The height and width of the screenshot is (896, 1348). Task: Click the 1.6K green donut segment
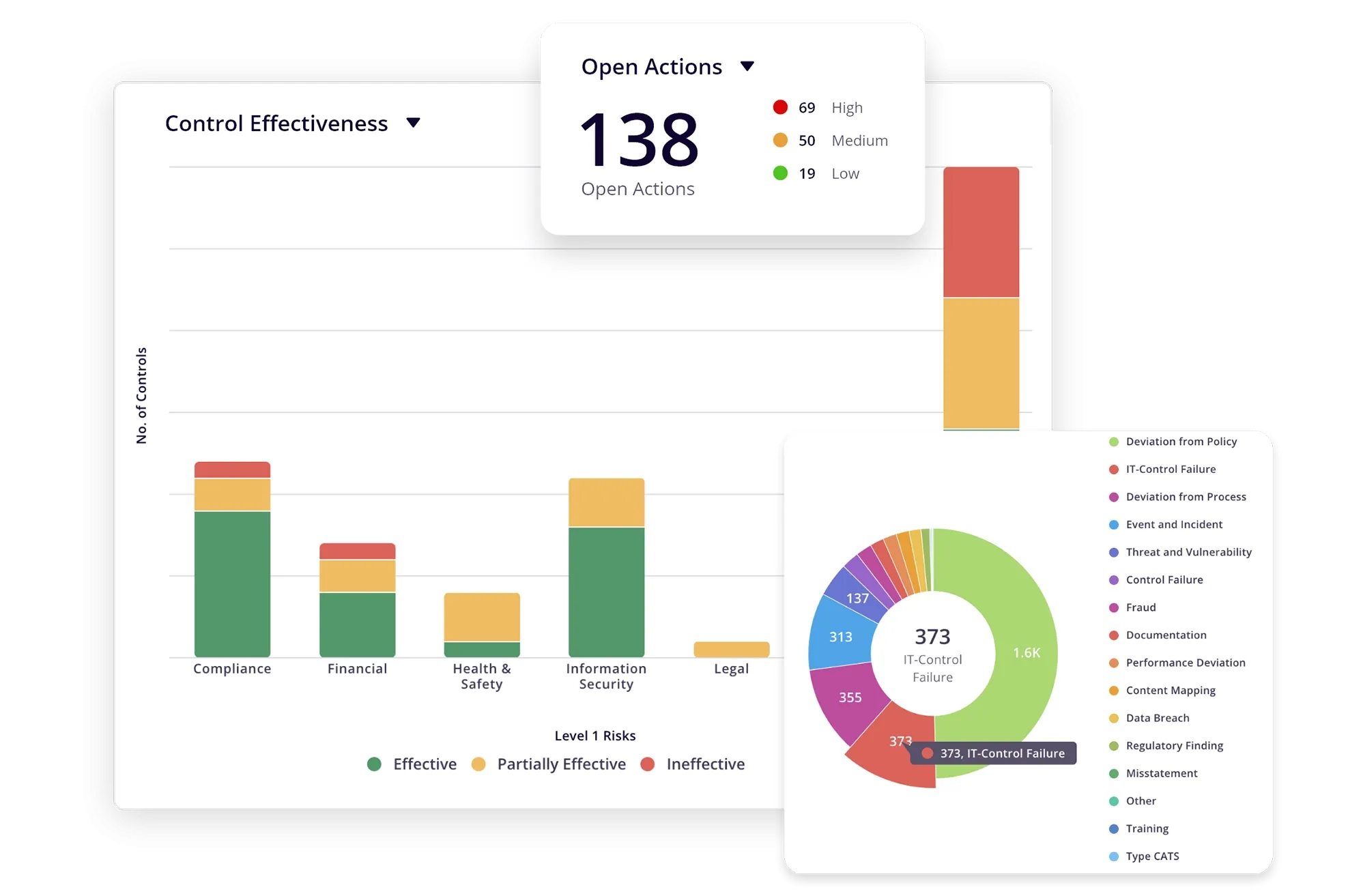[x=1025, y=653]
